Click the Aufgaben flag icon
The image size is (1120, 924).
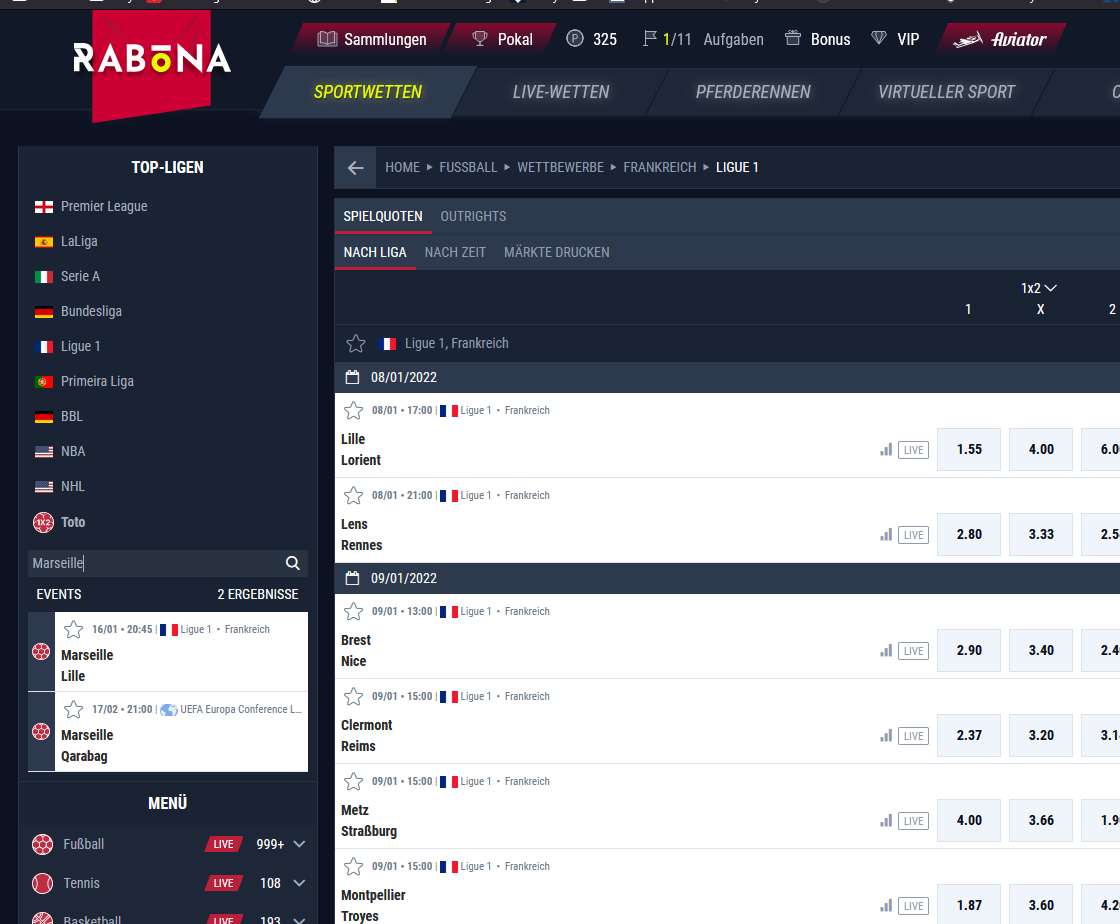click(649, 39)
